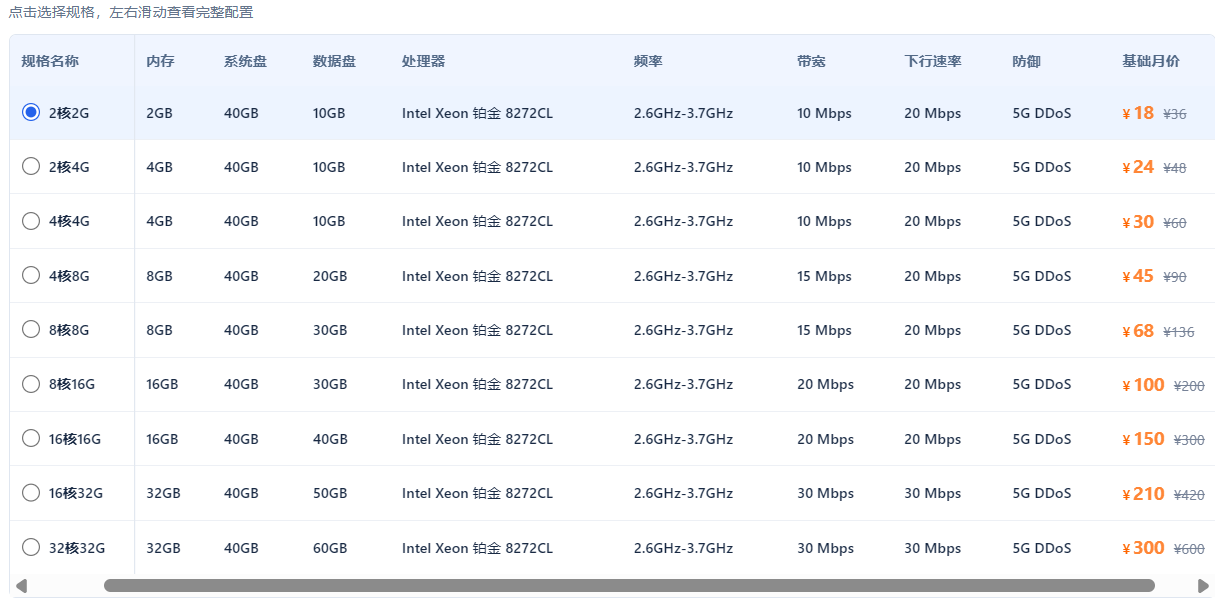The width and height of the screenshot is (1215, 606).
Task: Click 50GB data disk in 16核32G row
Action: (x=330, y=493)
